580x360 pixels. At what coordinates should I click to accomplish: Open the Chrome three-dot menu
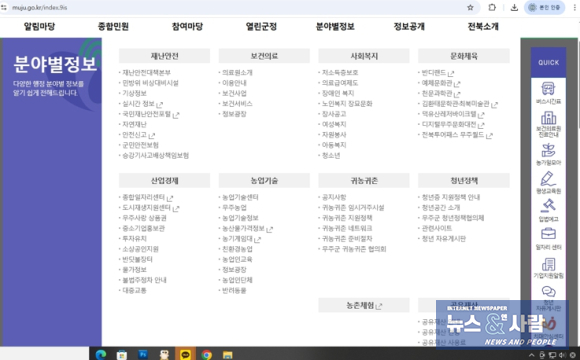coord(574,7)
